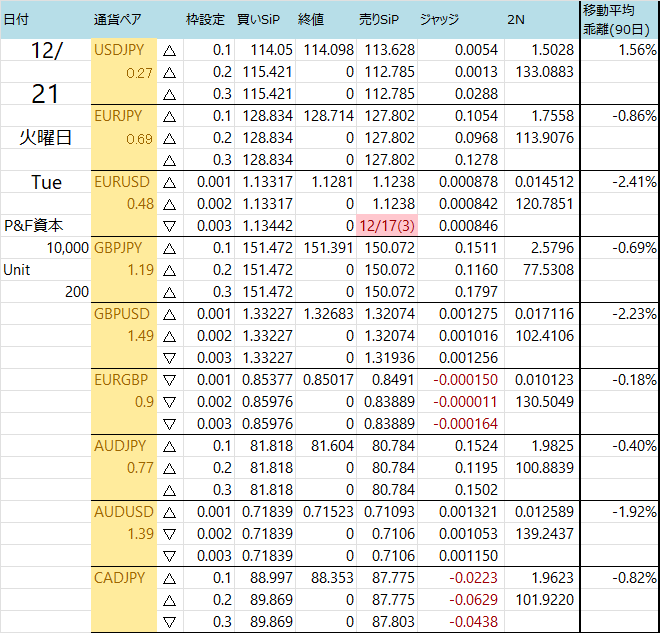Click the ジャッジ column header
This screenshot has height=633, width=660.
click(439, 19)
